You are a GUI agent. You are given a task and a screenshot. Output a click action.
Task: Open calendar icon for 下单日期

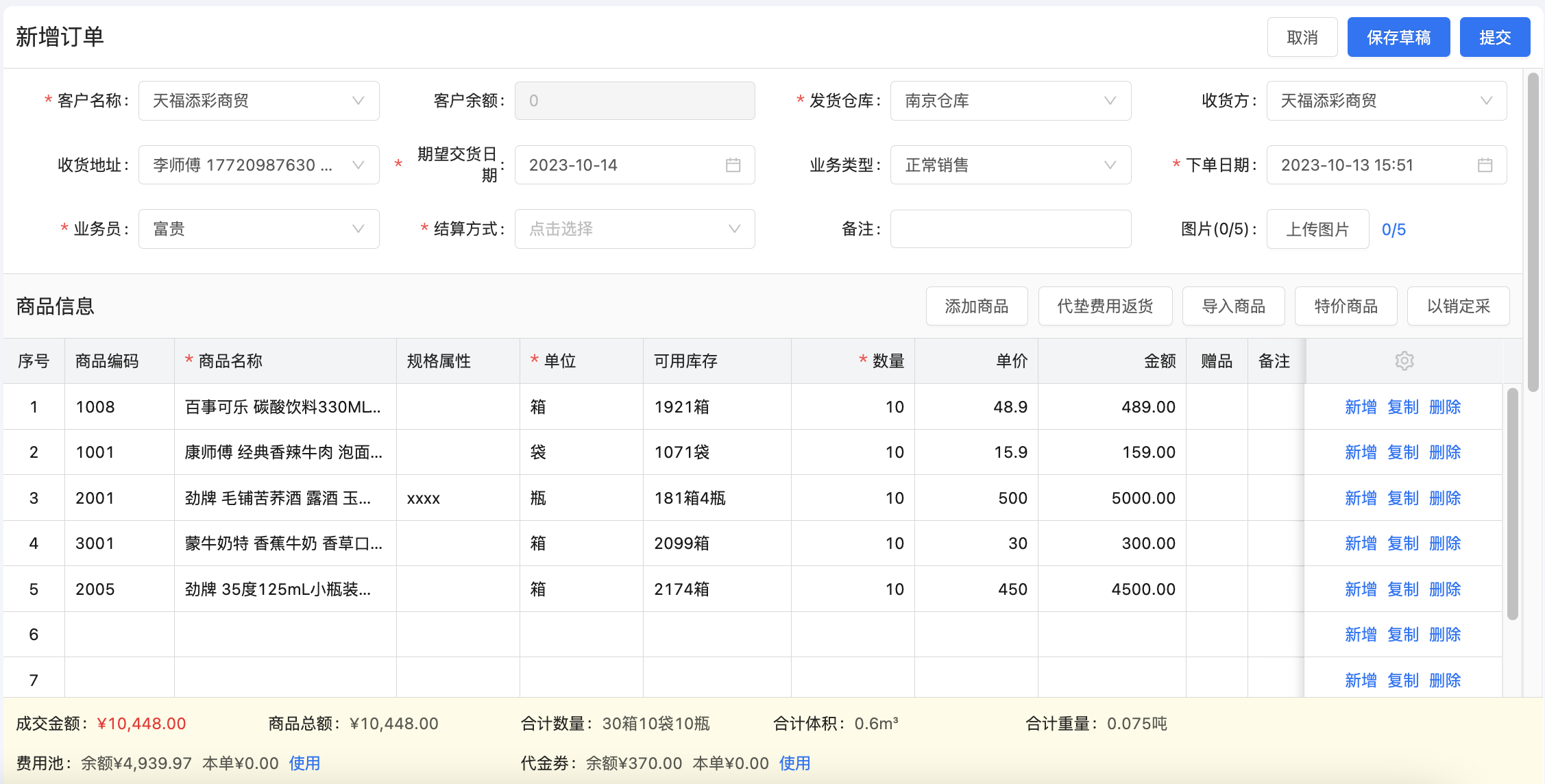click(1485, 165)
